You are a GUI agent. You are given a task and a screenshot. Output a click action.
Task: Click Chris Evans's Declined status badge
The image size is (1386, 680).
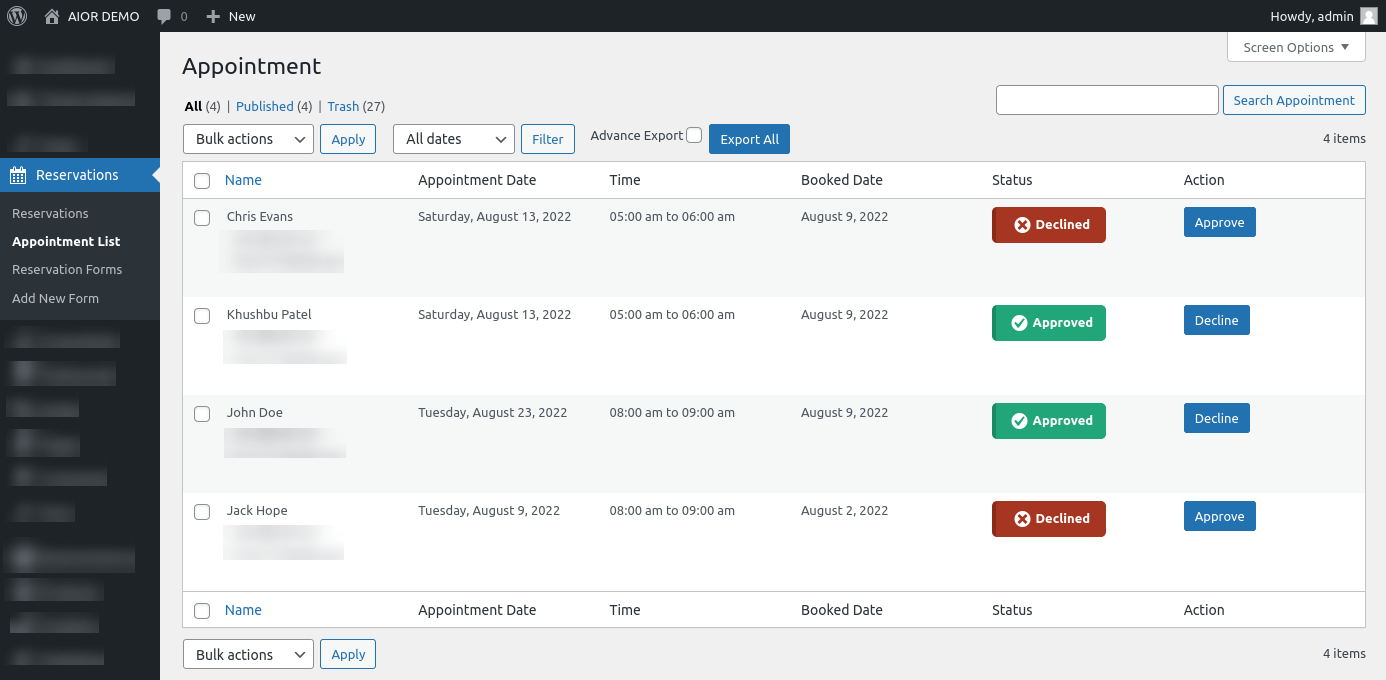coord(1048,225)
